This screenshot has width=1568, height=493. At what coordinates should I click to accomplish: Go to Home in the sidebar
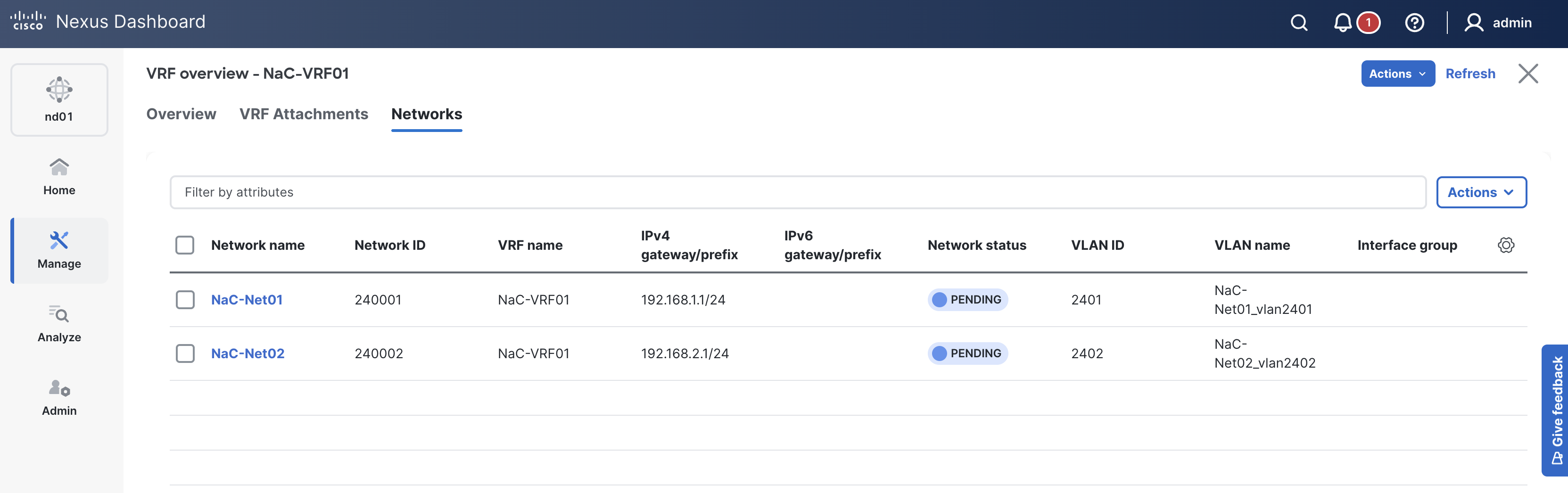point(59,176)
